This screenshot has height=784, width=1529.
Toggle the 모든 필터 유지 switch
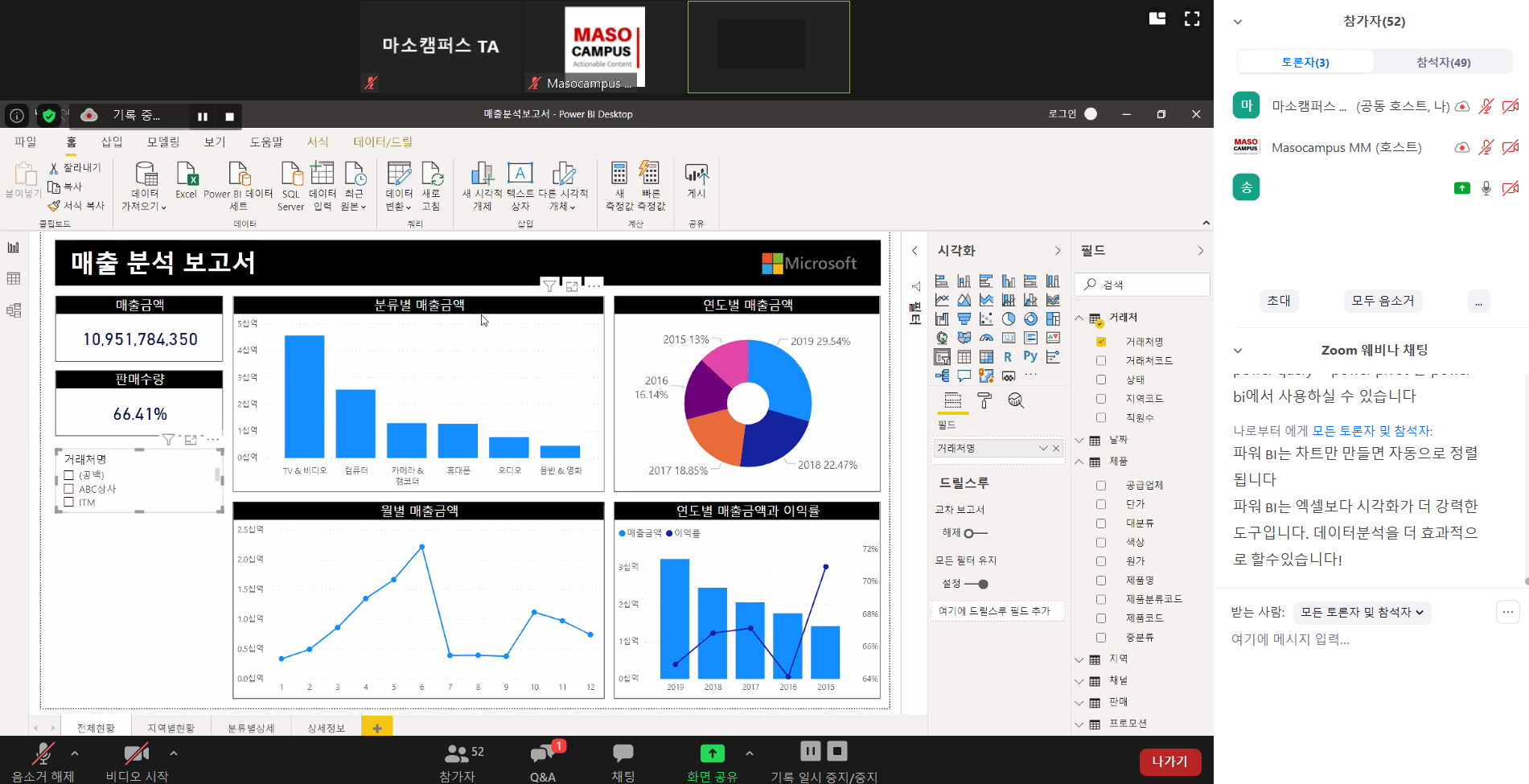click(x=976, y=584)
